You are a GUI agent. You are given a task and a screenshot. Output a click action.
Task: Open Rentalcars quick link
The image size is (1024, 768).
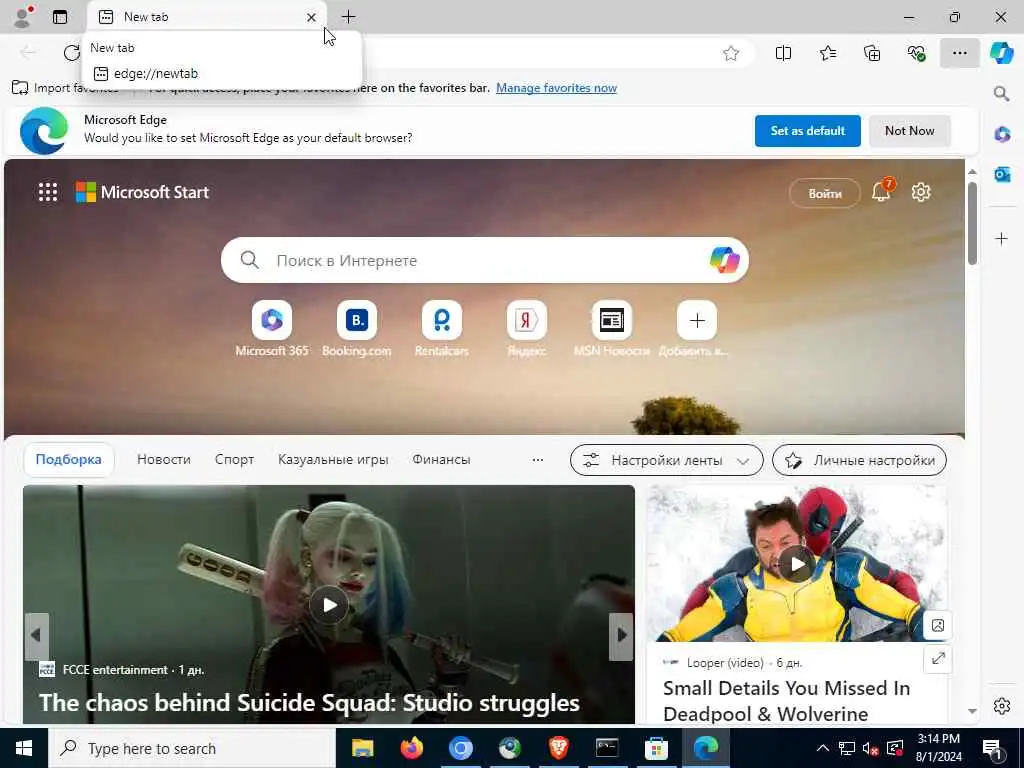coord(441,328)
